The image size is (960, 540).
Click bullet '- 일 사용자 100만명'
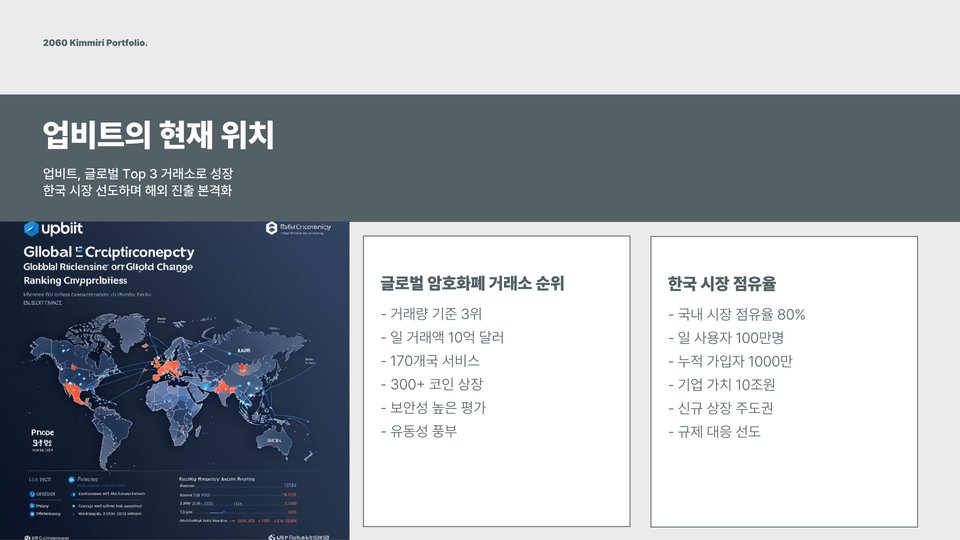point(726,338)
